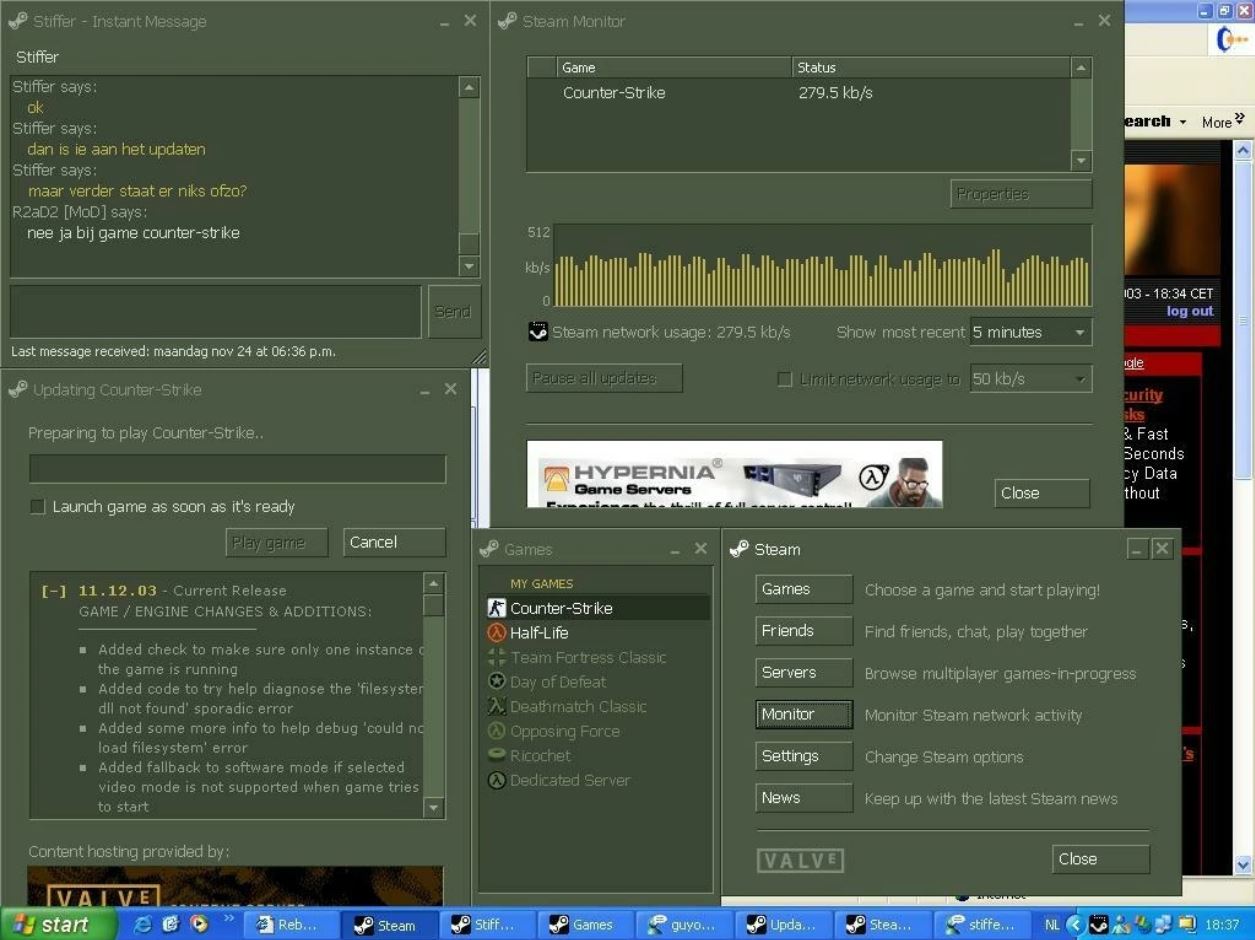Viewport: 1255px width, 940px height.
Task: Click the log out link in browser
Action: 1189,311
